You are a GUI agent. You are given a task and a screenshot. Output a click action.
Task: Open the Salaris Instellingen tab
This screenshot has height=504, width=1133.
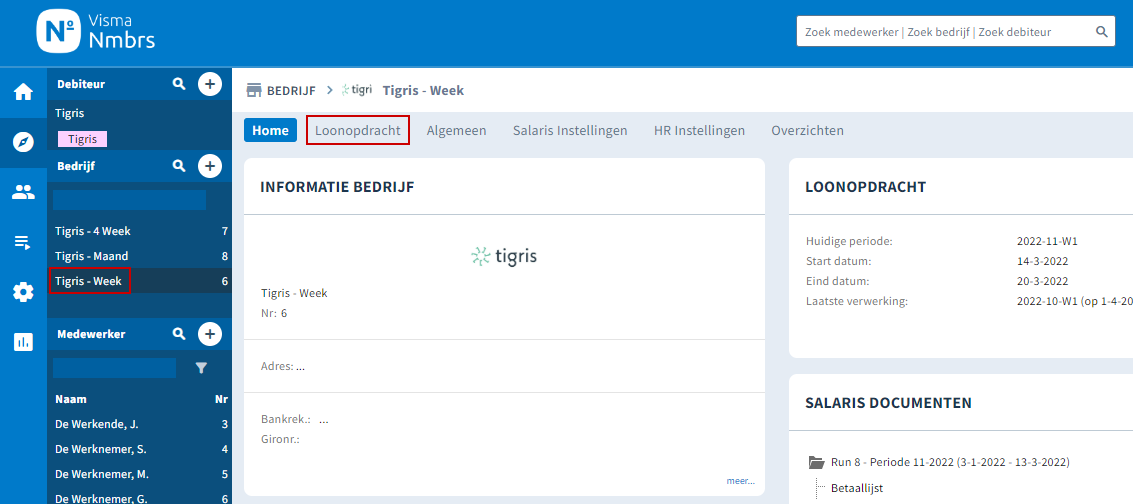click(x=570, y=131)
